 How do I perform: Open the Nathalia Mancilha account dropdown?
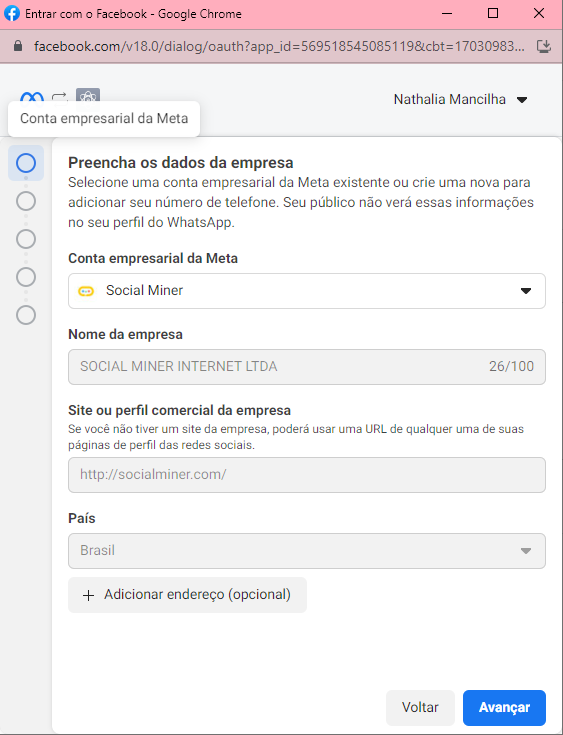click(461, 99)
